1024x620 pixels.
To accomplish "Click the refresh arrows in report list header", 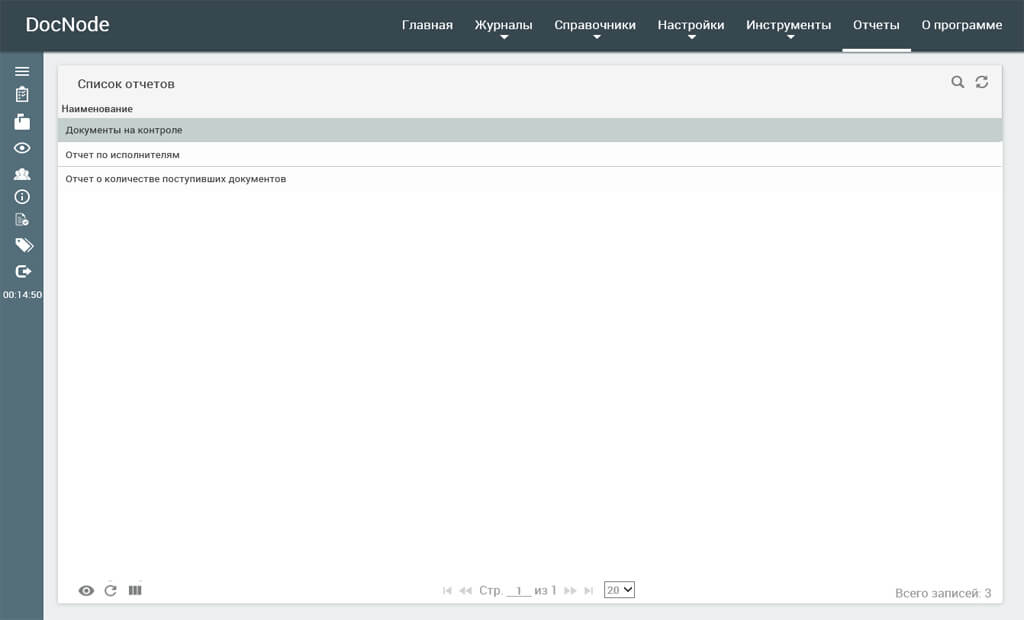I will coord(982,82).
